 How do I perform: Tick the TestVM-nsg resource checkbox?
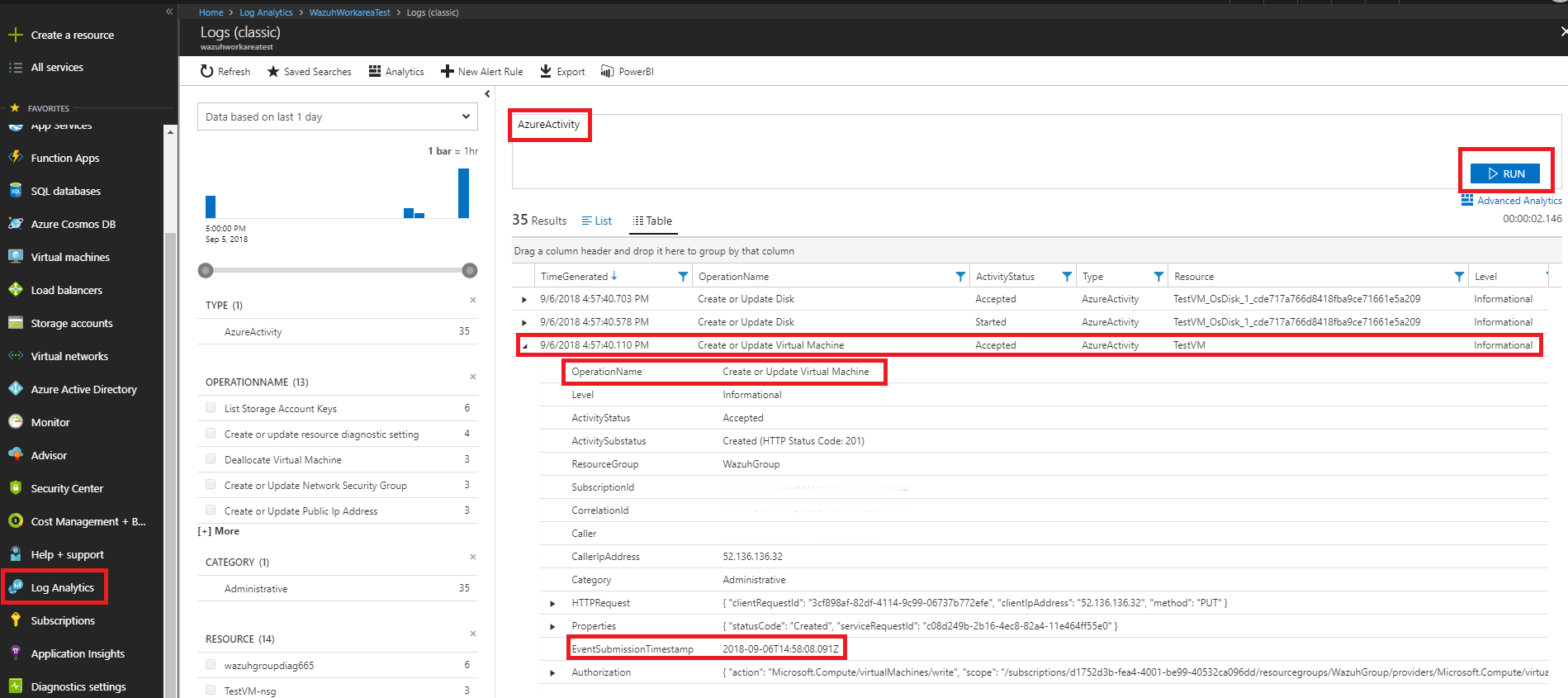[211, 691]
